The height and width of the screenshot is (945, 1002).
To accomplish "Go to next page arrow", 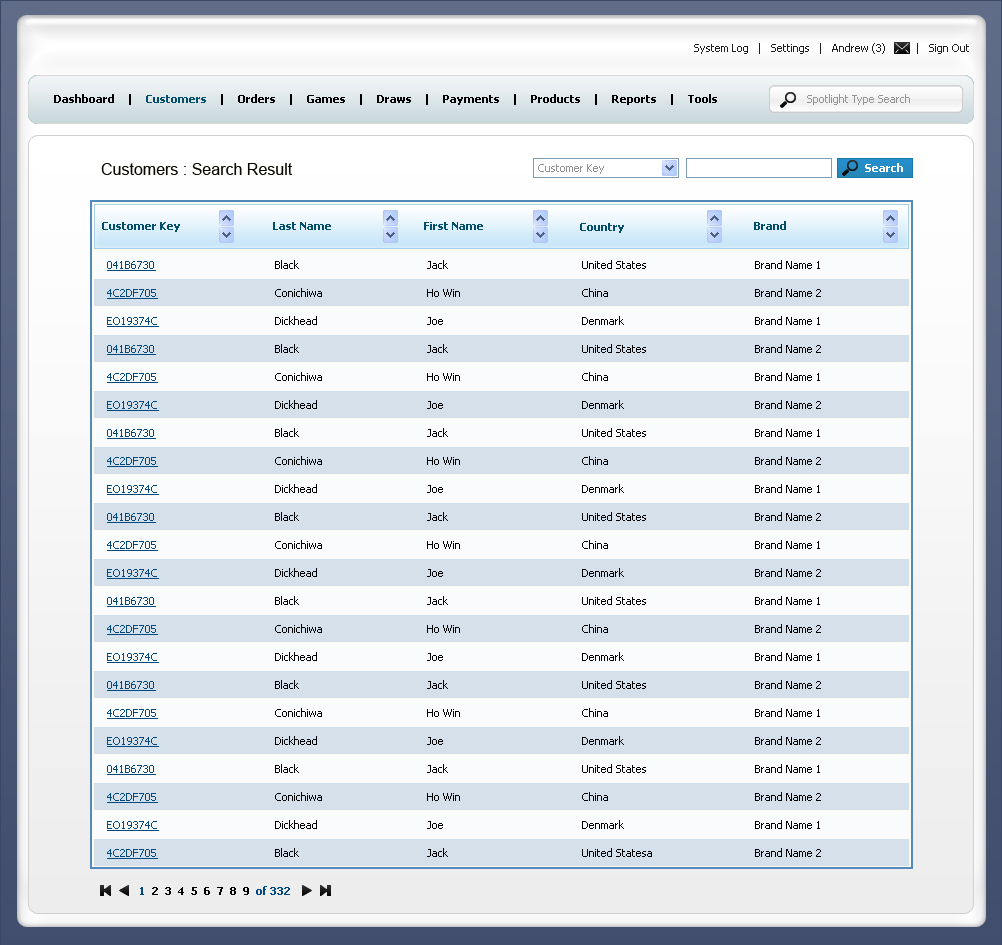I will click(x=307, y=891).
